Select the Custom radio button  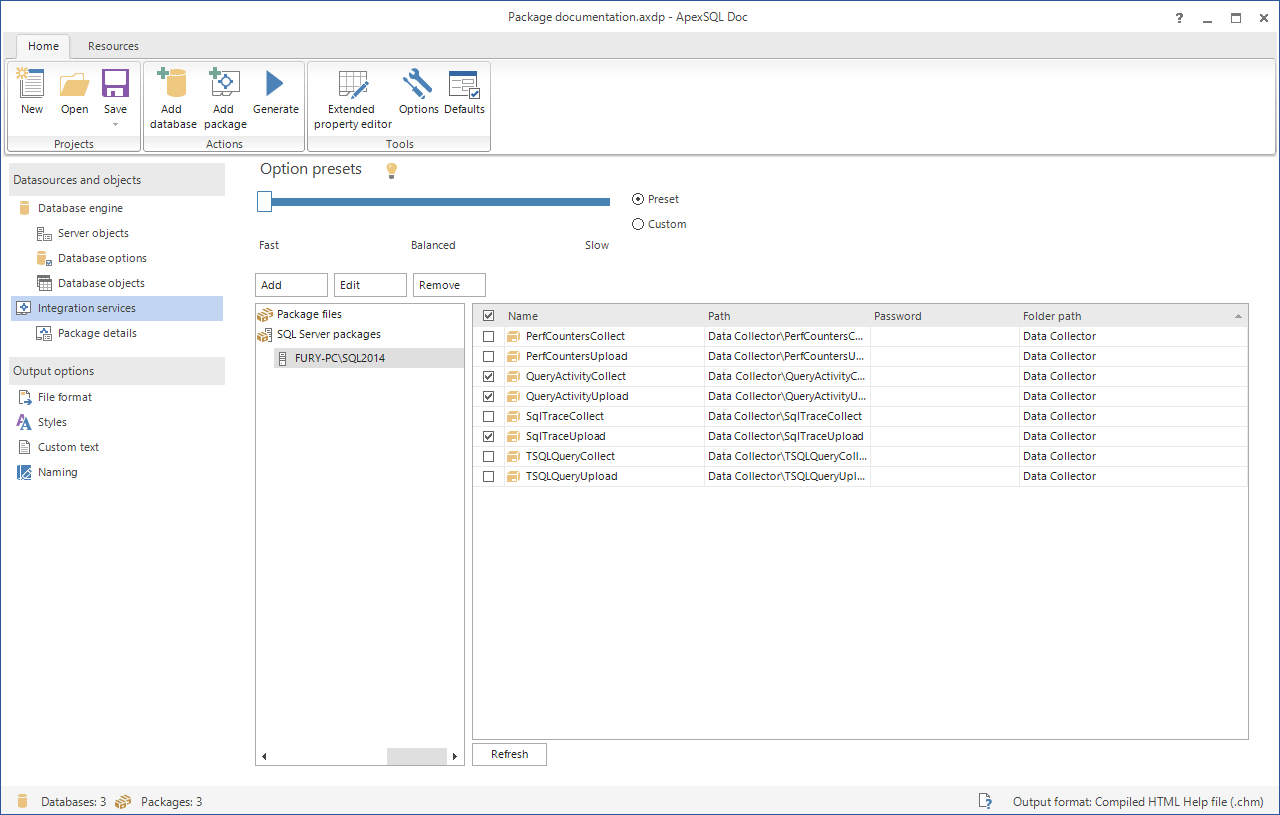pos(638,223)
